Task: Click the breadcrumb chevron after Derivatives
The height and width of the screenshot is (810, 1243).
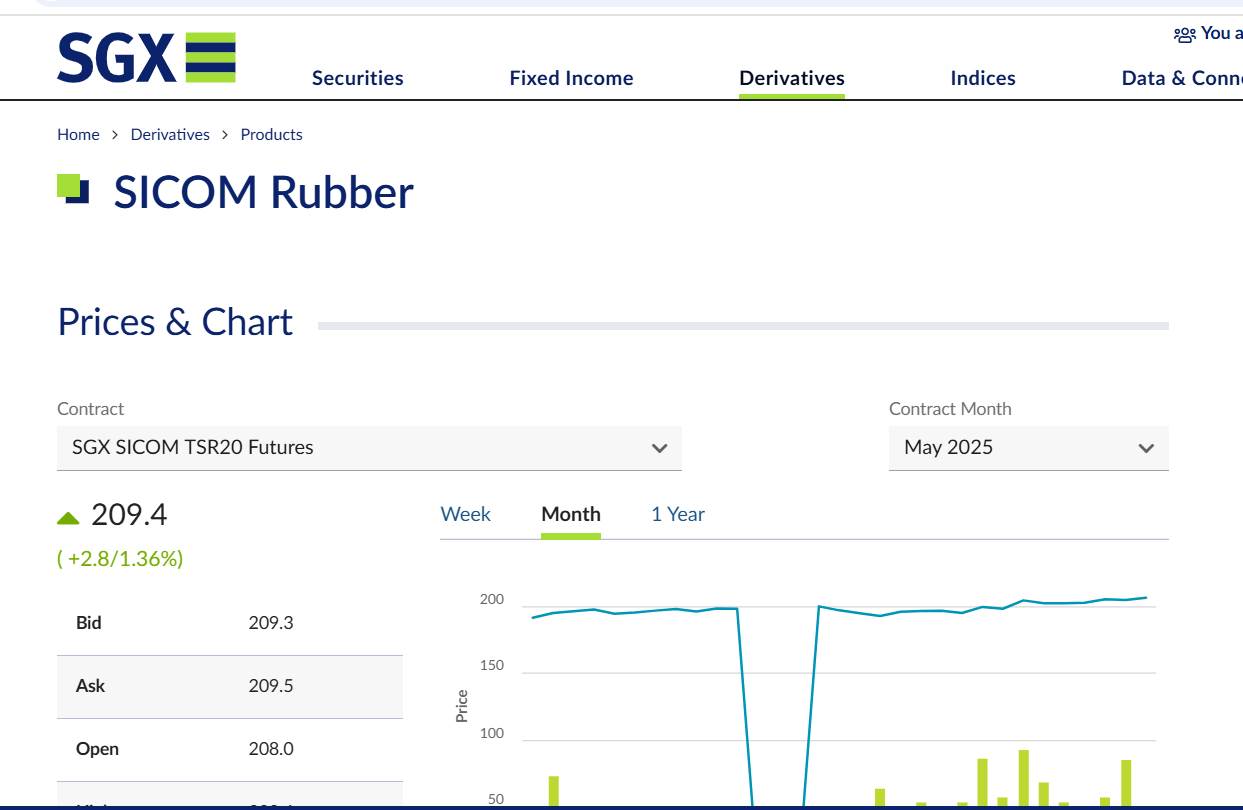Action: pos(225,135)
